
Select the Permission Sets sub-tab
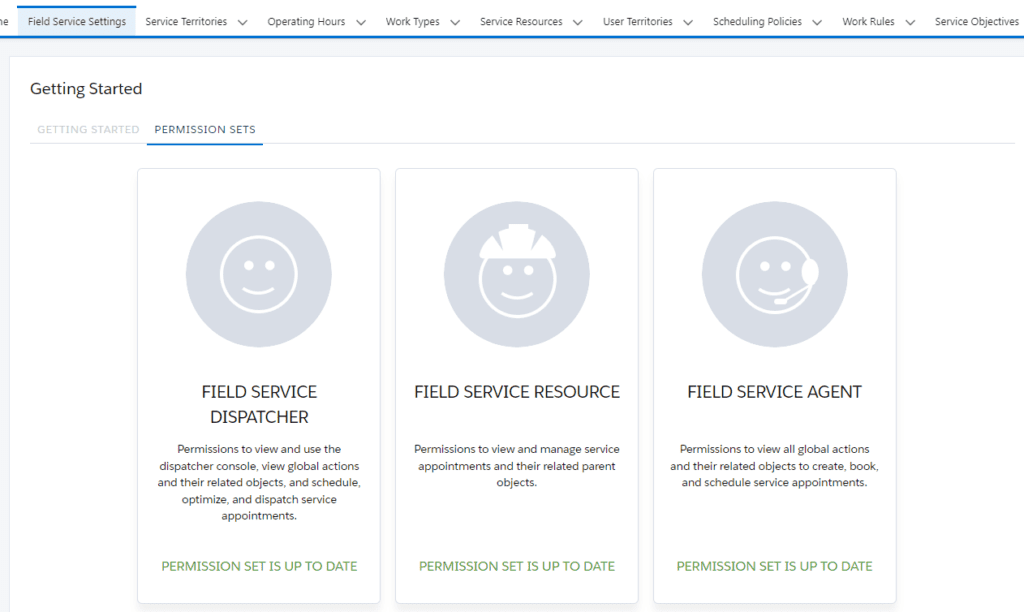204,129
